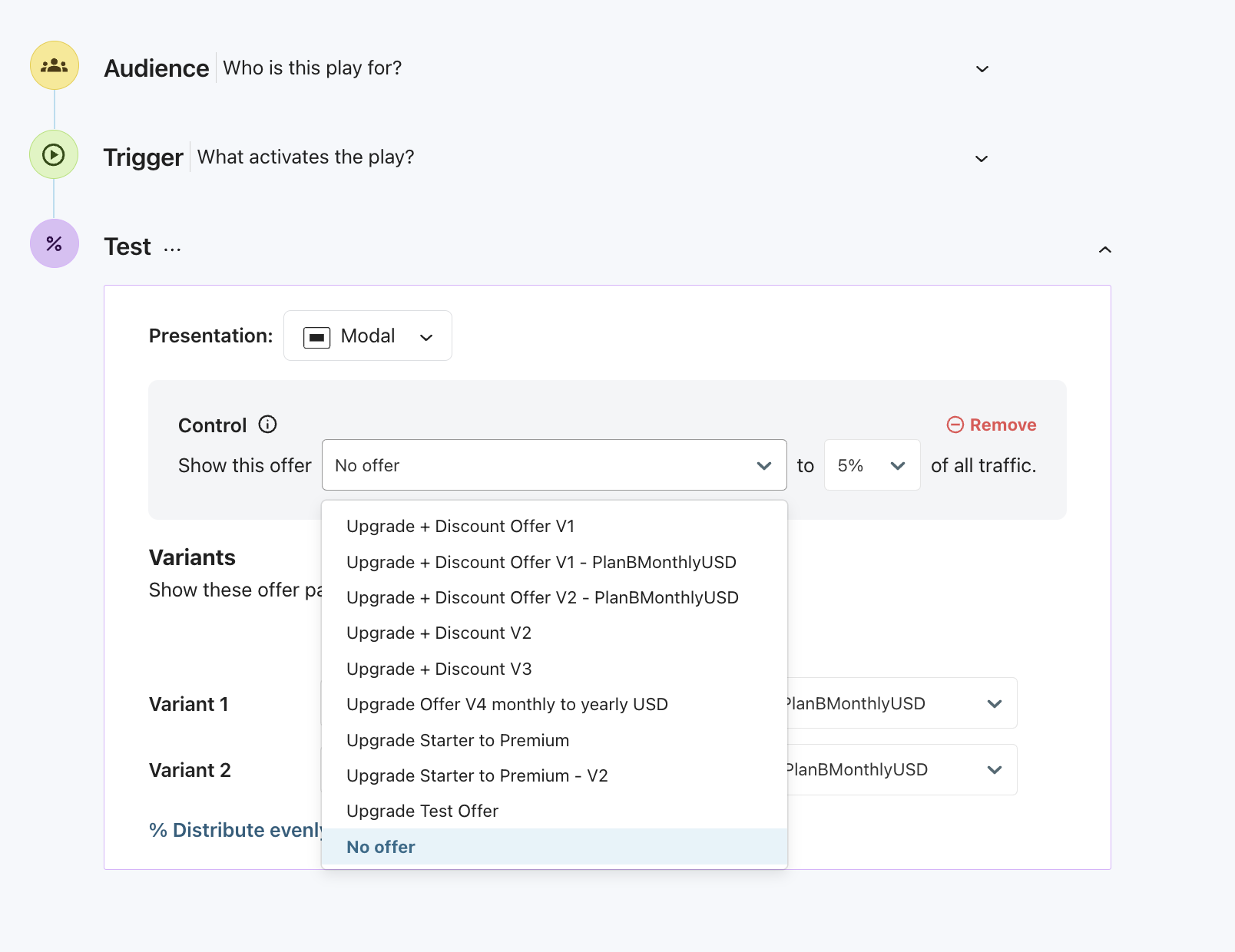
Task: Click 'Who is this play for?' text
Action: (313, 68)
